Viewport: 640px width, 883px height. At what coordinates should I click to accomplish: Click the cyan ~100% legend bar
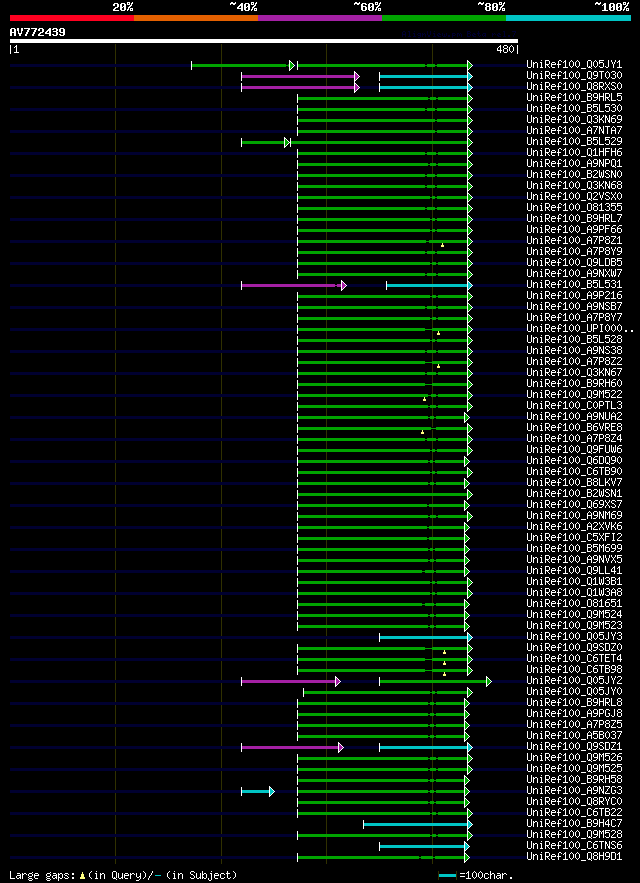click(x=568, y=18)
